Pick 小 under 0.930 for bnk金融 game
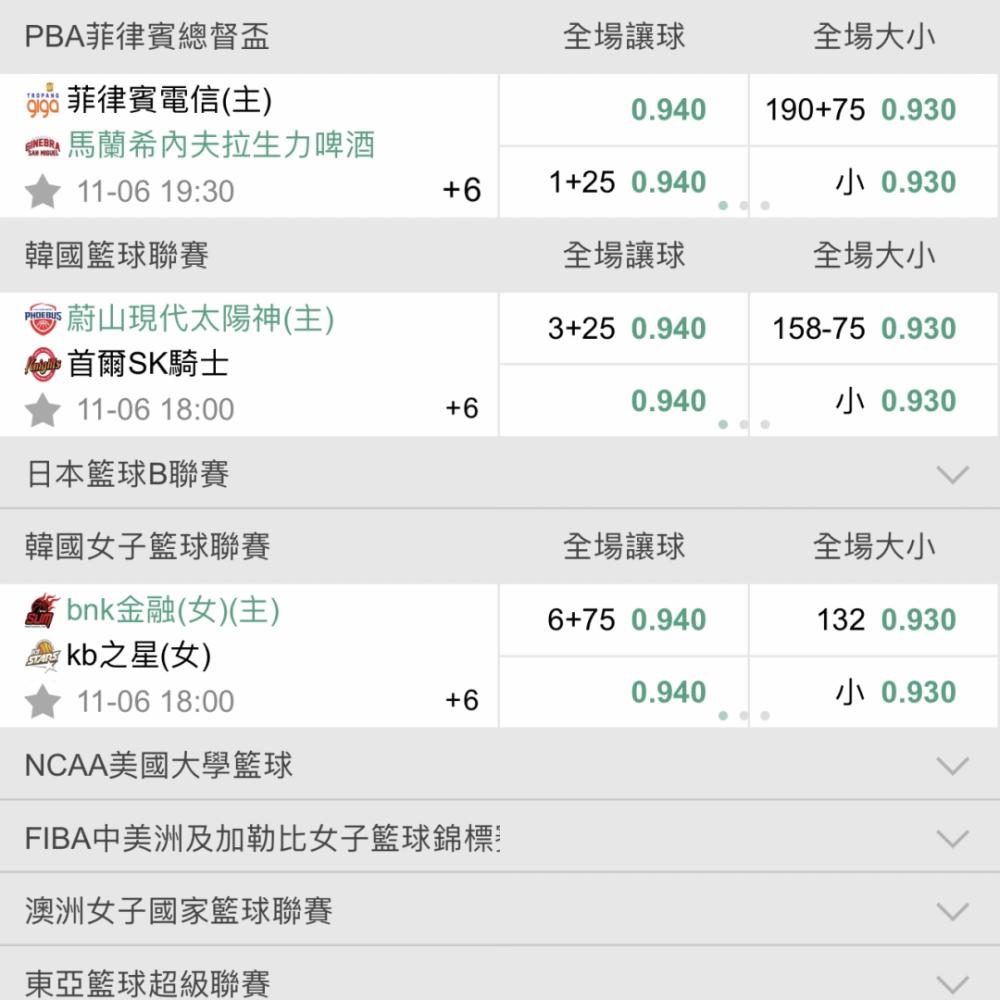1000x1000 pixels. pyautogui.click(x=873, y=692)
